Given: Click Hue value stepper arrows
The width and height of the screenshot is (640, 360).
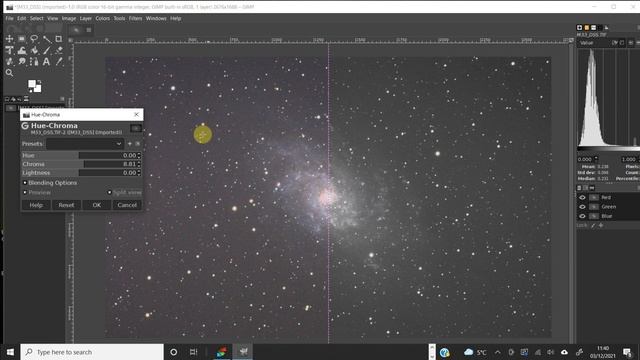Looking at the screenshot, I should click(x=139, y=156).
